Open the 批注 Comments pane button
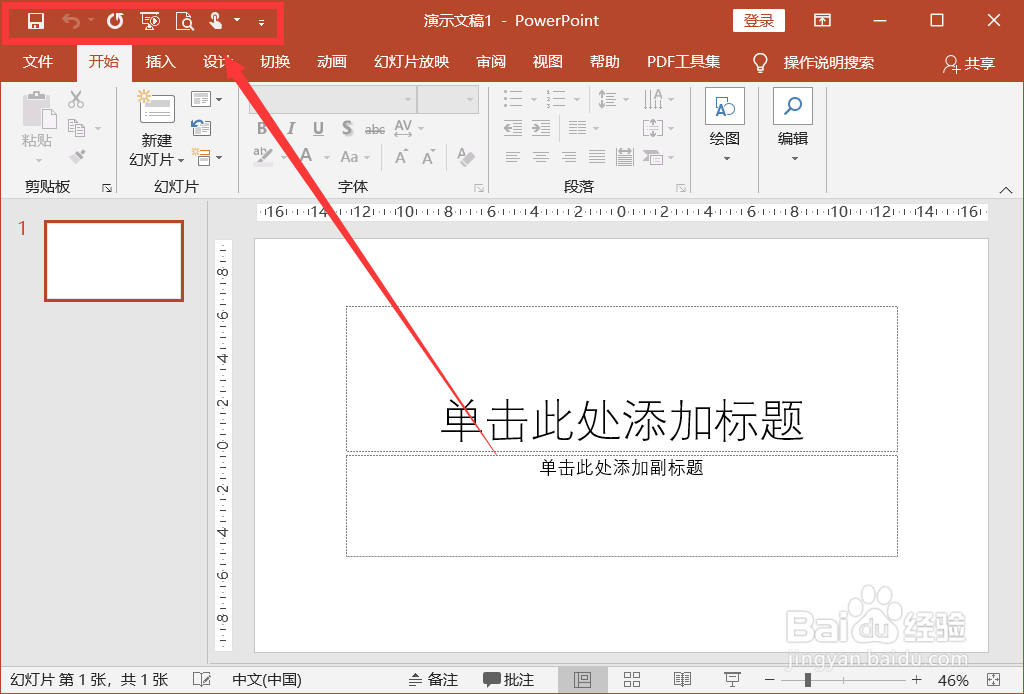1024x694 pixels. coord(508,680)
